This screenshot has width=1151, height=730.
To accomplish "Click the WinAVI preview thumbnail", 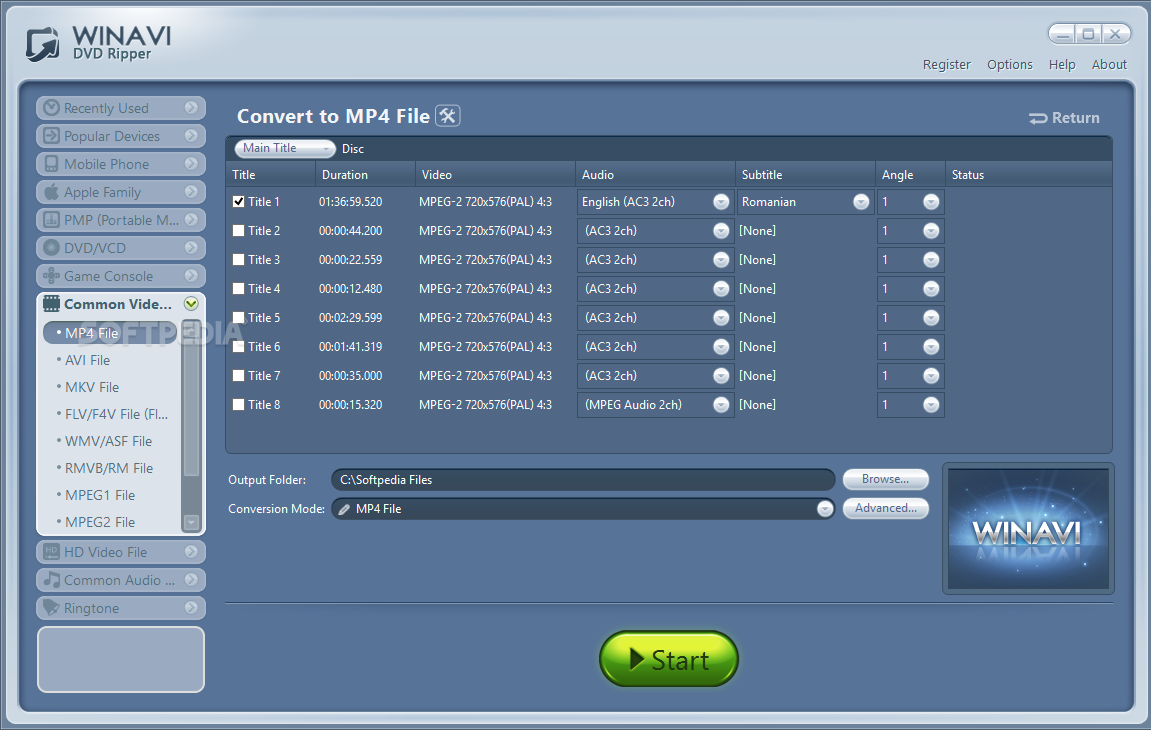I will tap(1028, 529).
